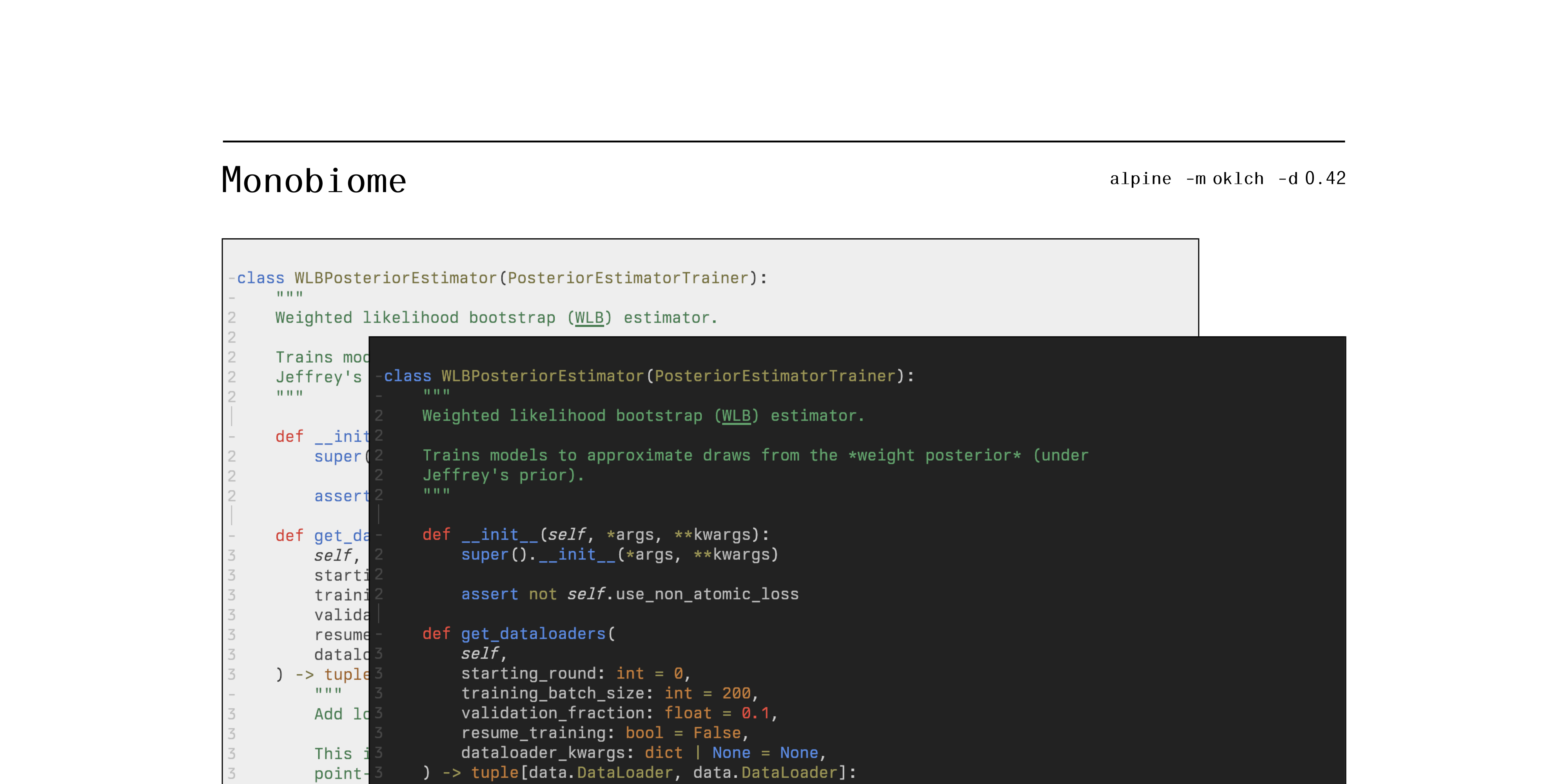Click WLBPosteriorEstimator class name in light preview

pos(396,278)
